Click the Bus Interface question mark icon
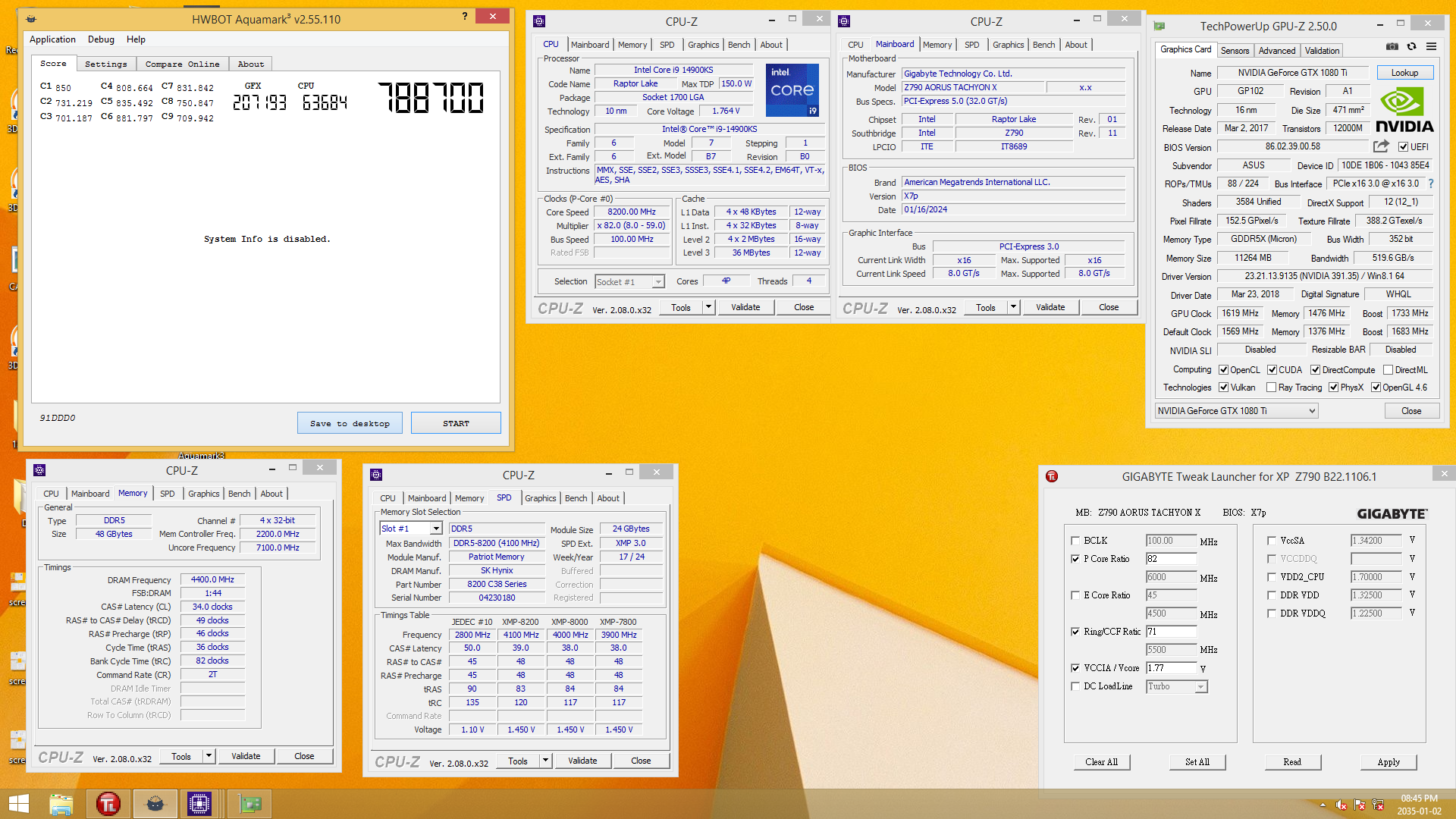 pos(1431,184)
